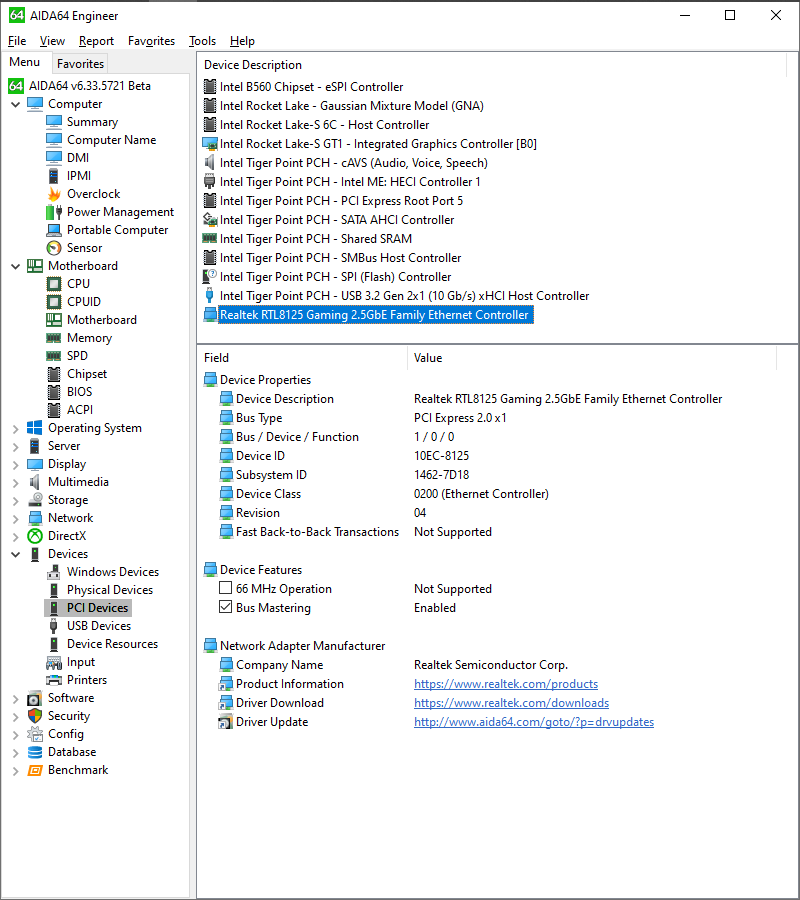Expand the Operating System node
800x900 pixels.
pos(15,429)
